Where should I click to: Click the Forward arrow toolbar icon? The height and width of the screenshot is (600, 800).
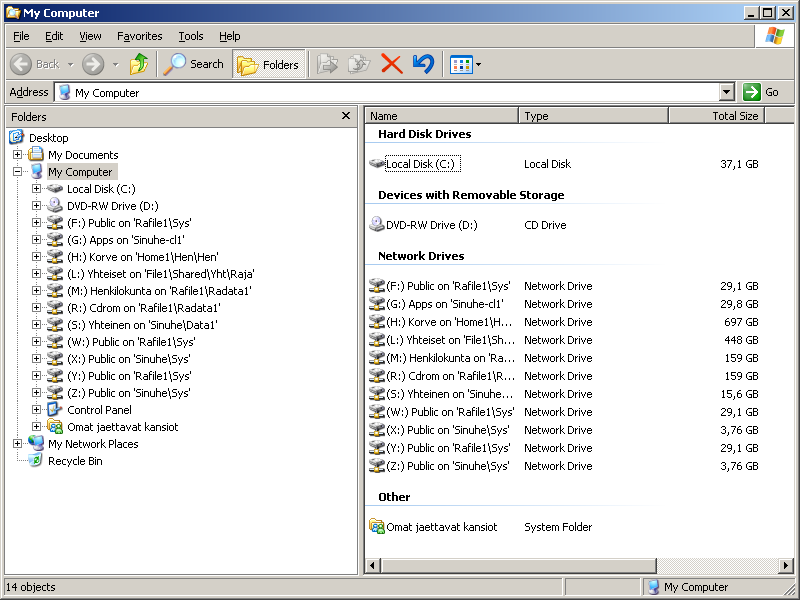[x=93, y=64]
